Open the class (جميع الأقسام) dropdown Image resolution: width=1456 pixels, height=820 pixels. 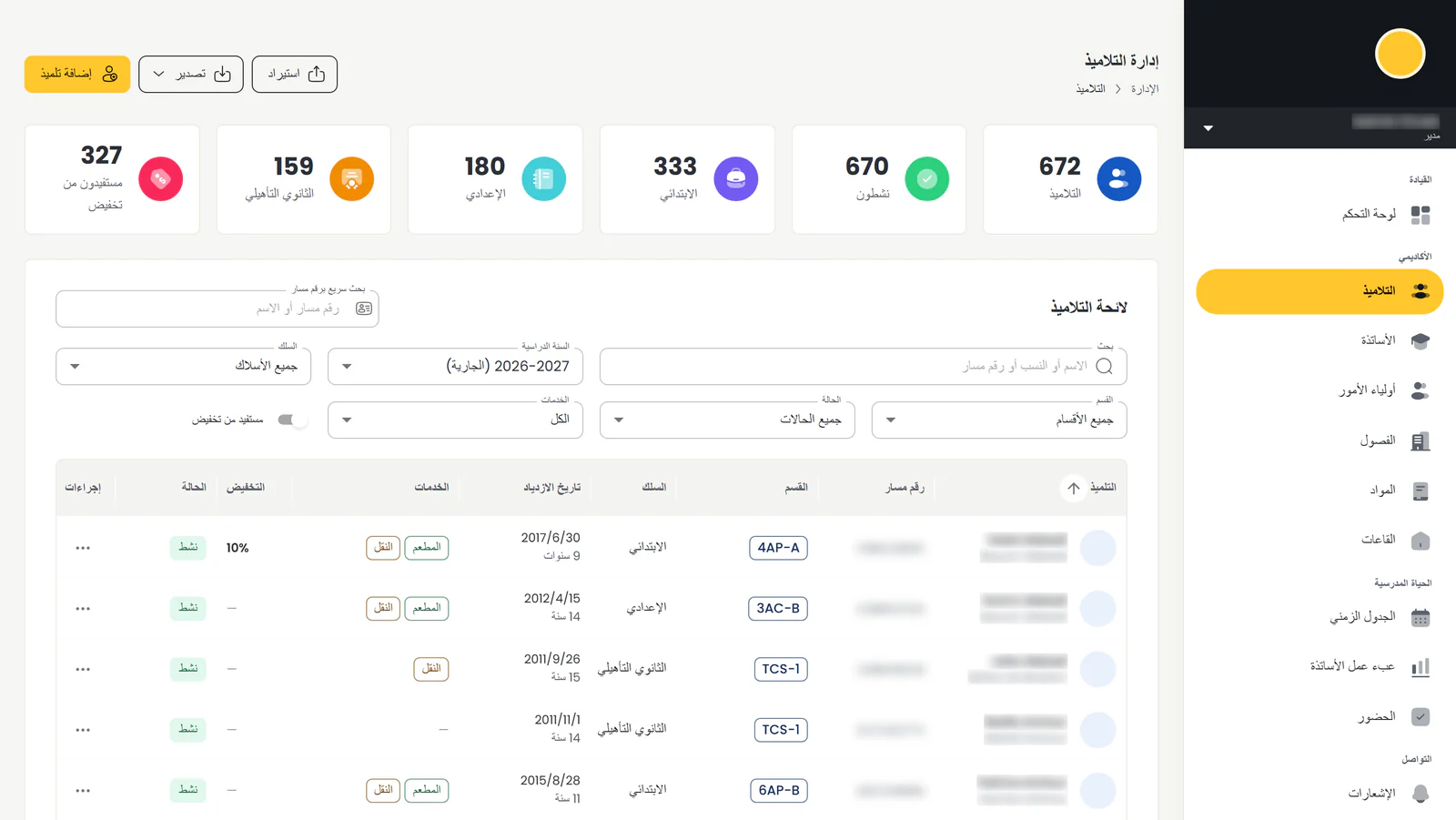click(x=999, y=420)
